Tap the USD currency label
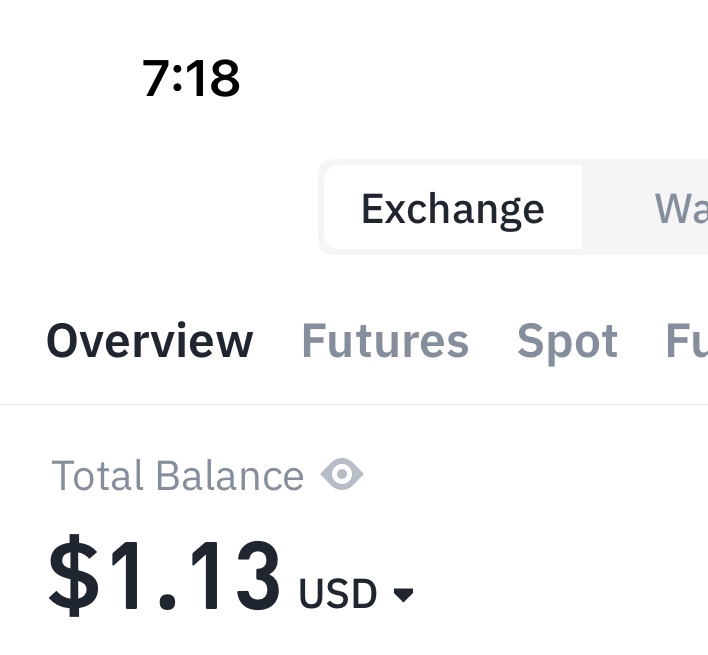708x655 pixels. pyautogui.click(x=338, y=594)
